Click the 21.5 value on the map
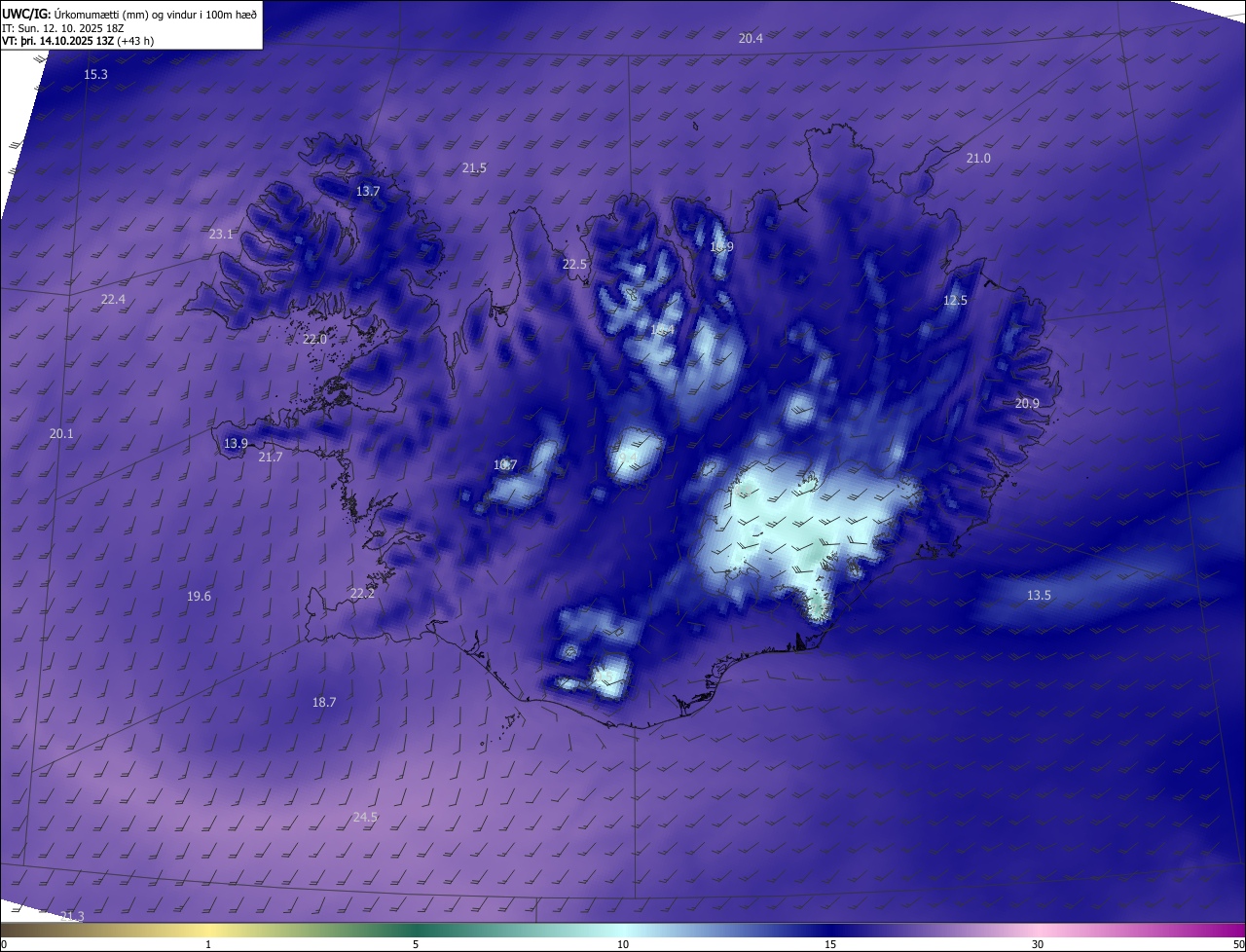1246x952 pixels. click(474, 168)
